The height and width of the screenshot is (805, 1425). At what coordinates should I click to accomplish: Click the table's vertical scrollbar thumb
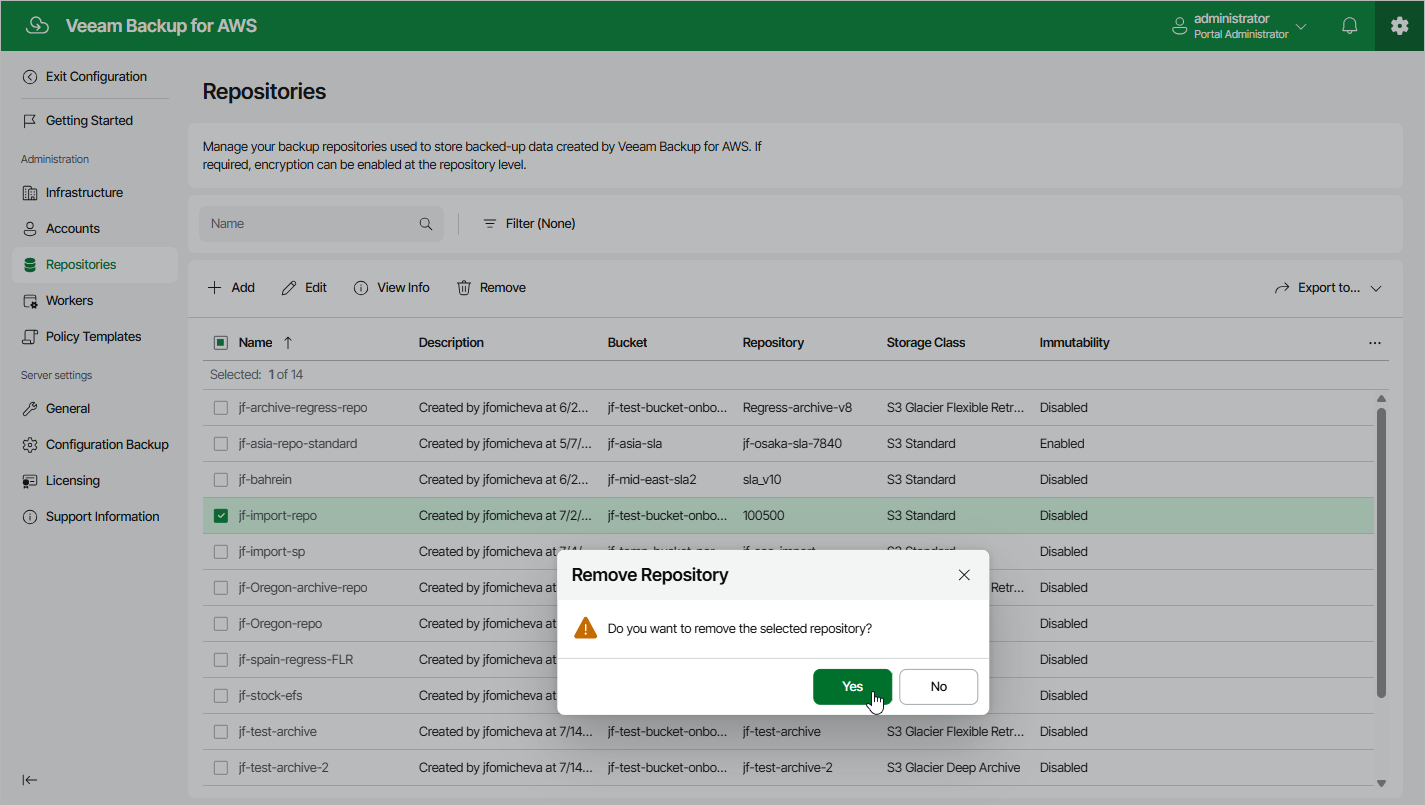1382,552
